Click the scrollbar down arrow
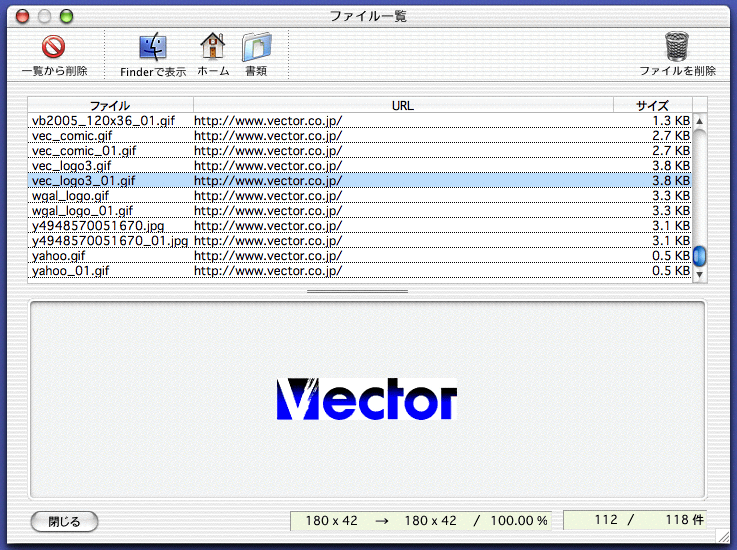The width and height of the screenshot is (737, 550). tap(699, 275)
